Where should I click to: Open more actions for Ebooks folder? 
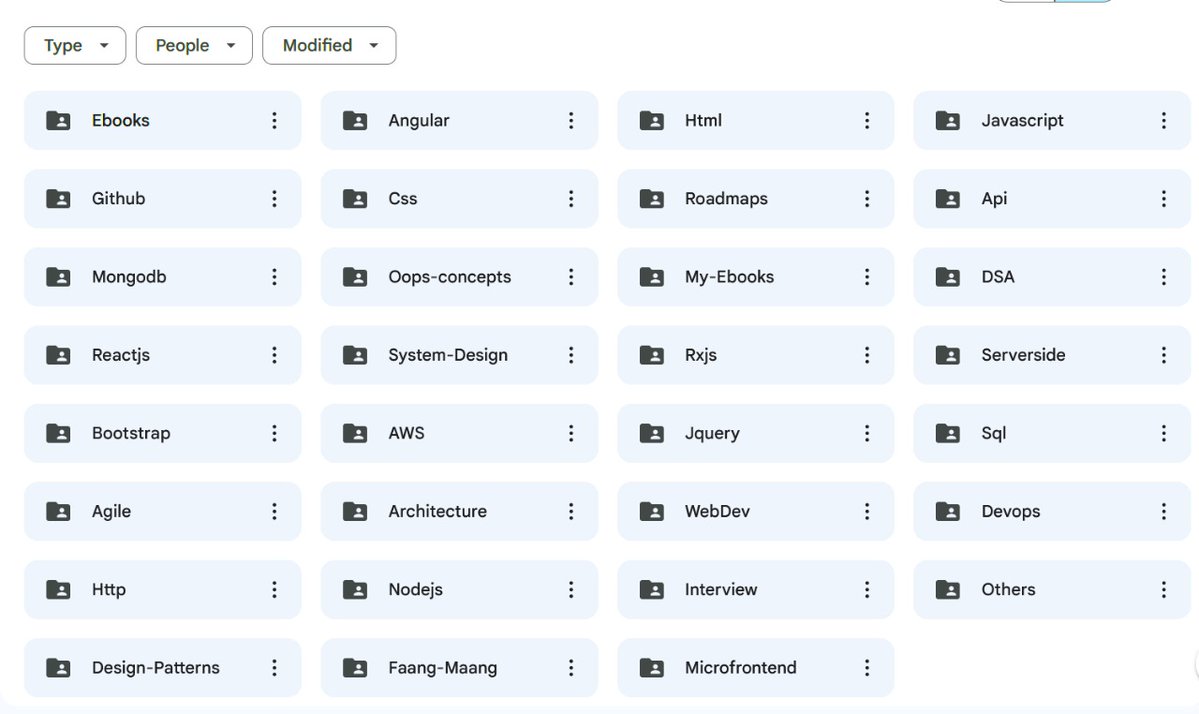(275, 120)
